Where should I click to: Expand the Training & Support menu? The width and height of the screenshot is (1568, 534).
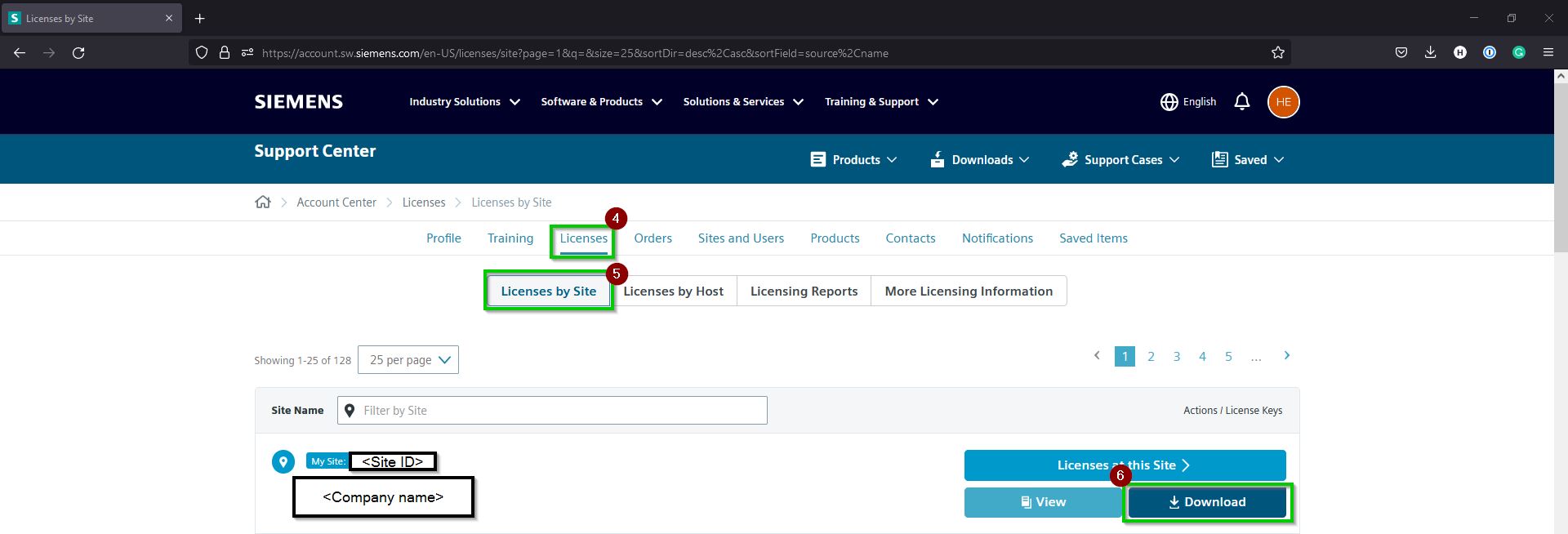pos(882,102)
